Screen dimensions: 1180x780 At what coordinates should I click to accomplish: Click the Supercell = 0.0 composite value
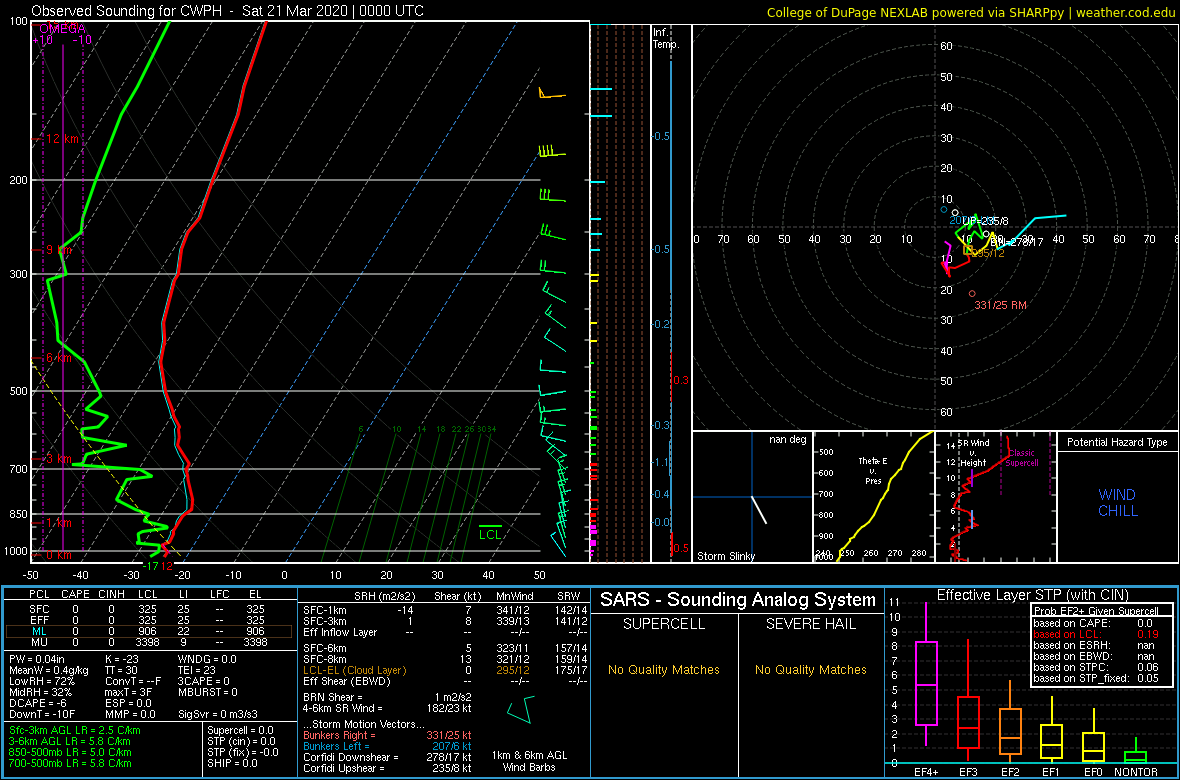(241, 730)
